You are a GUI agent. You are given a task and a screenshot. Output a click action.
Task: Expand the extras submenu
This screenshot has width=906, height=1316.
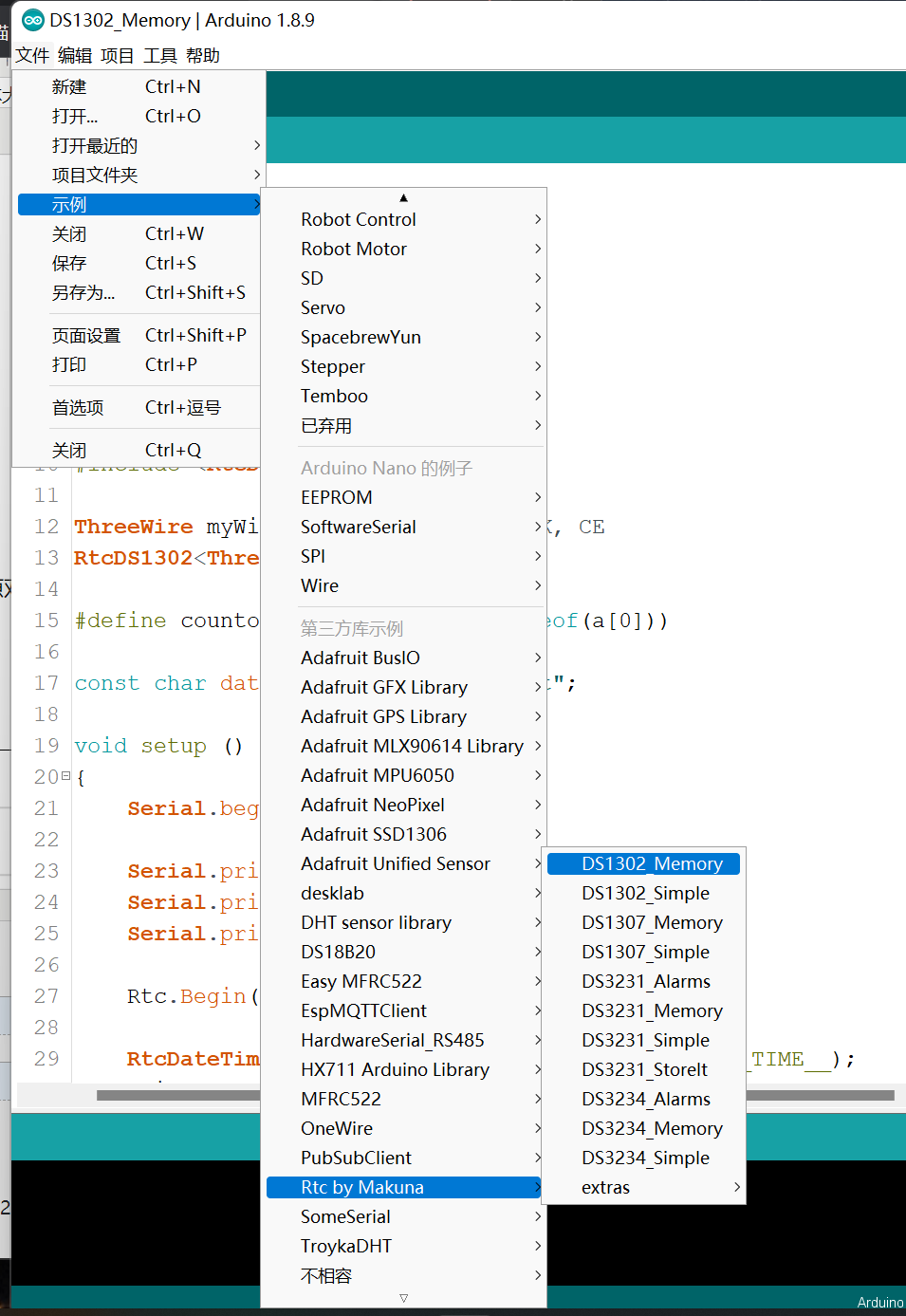(x=643, y=1187)
